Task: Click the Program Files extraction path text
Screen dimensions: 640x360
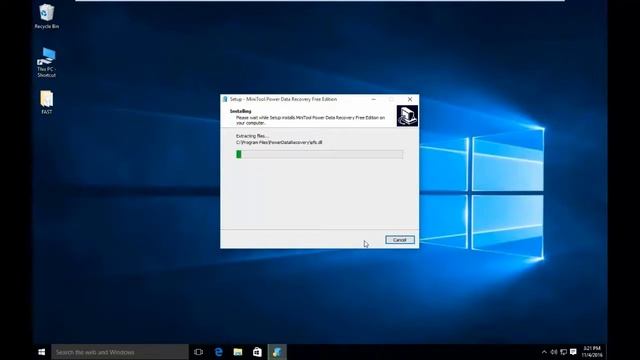Action: coord(279,142)
